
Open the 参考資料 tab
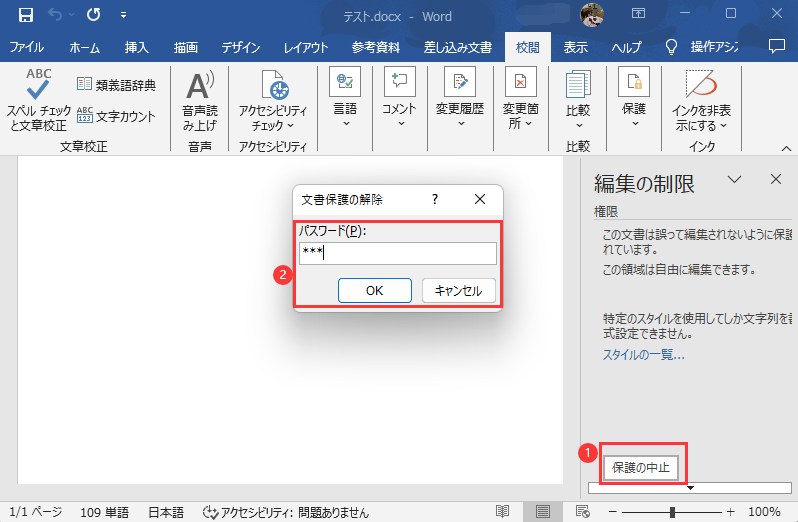[376, 47]
